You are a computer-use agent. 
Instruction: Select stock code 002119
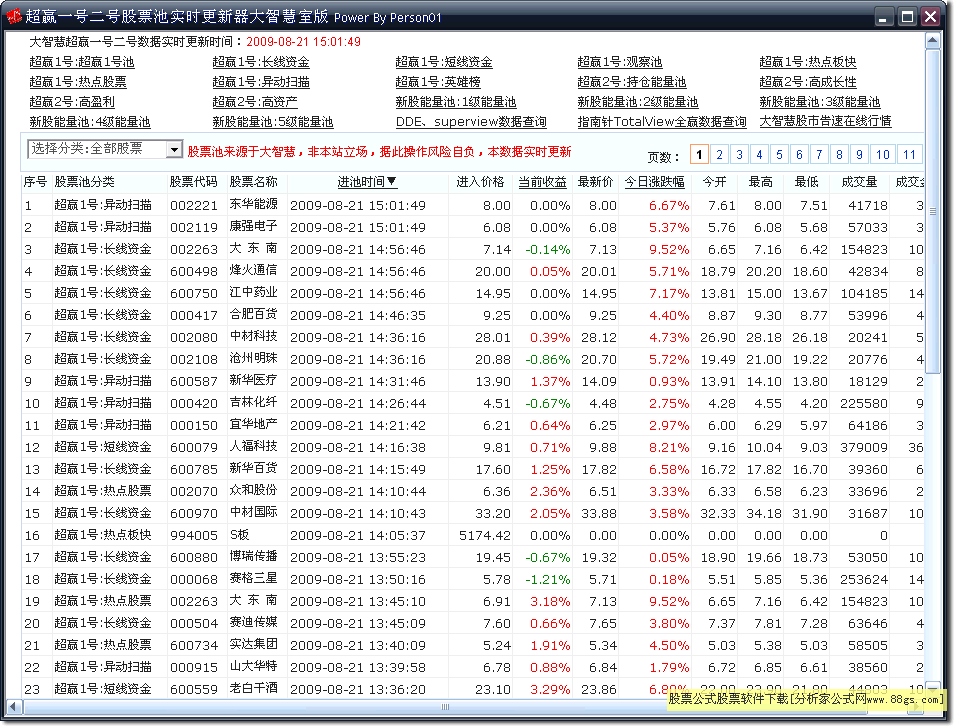(x=193, y=228)
